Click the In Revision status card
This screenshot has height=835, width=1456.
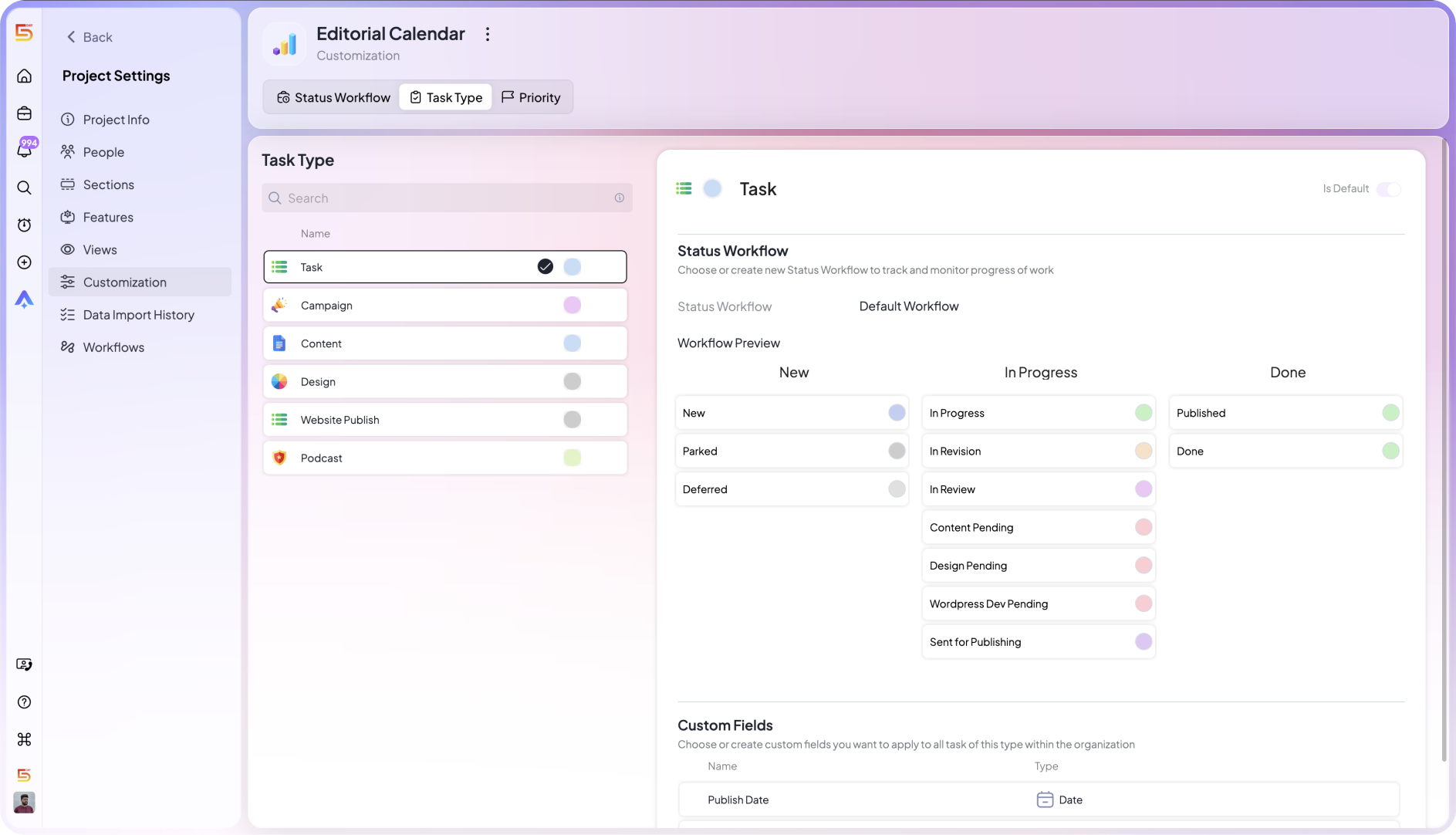1039,451
